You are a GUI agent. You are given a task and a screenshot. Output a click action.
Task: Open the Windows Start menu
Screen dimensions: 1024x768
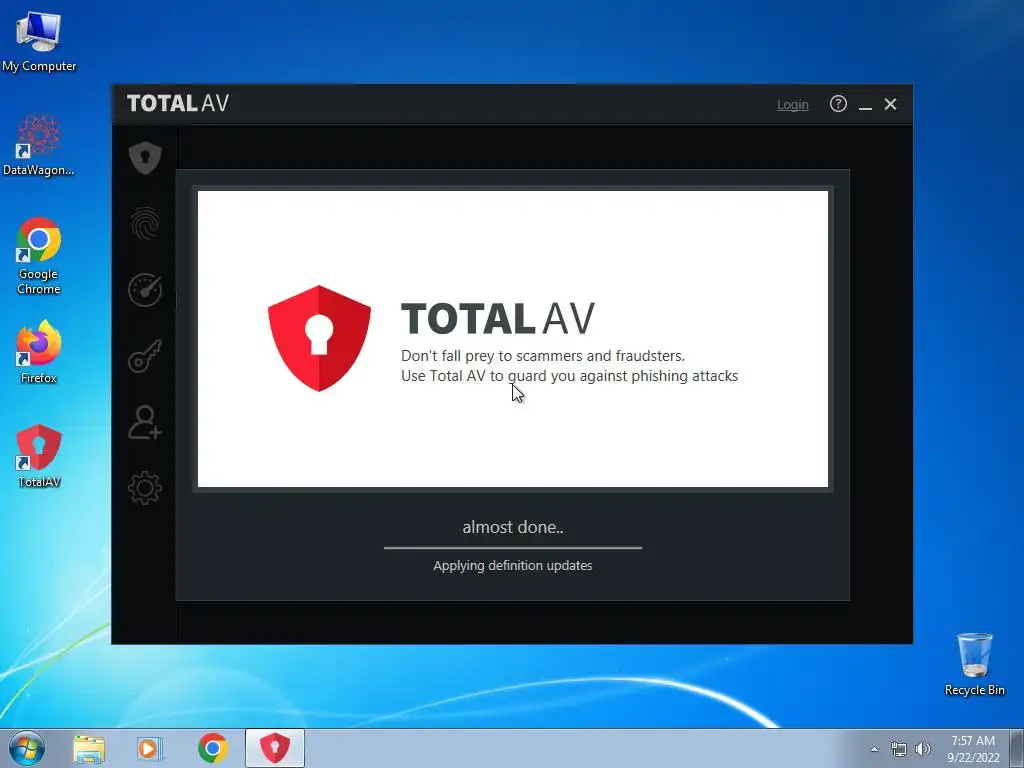coord(27,748)
